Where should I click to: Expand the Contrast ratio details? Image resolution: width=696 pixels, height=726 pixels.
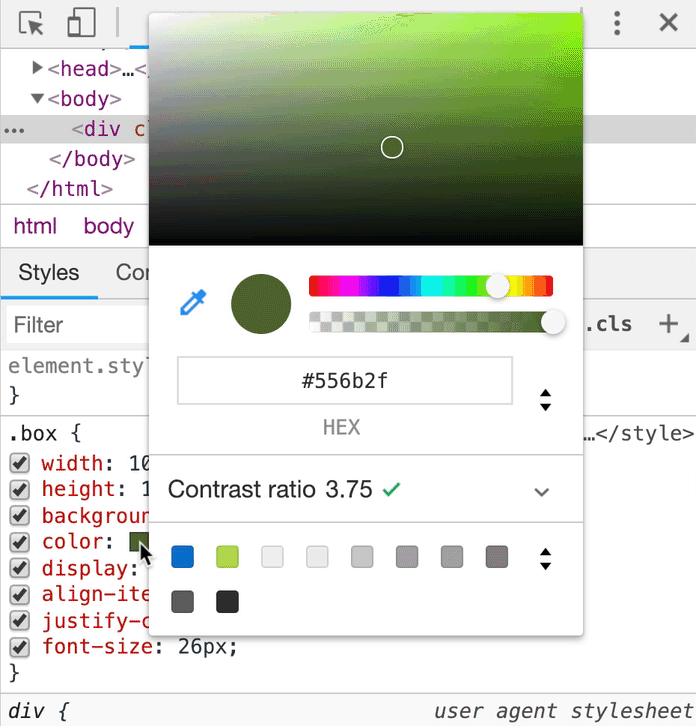(x=542, y=491)
